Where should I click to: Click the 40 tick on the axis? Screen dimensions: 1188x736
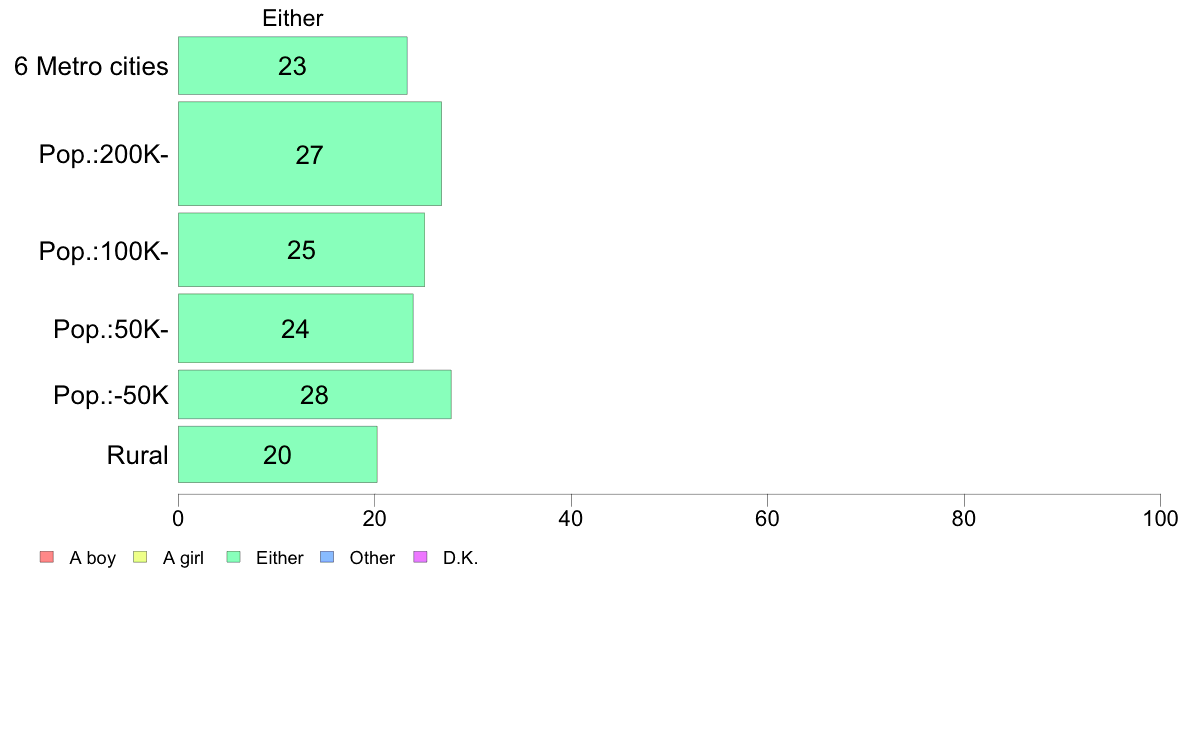571,518
